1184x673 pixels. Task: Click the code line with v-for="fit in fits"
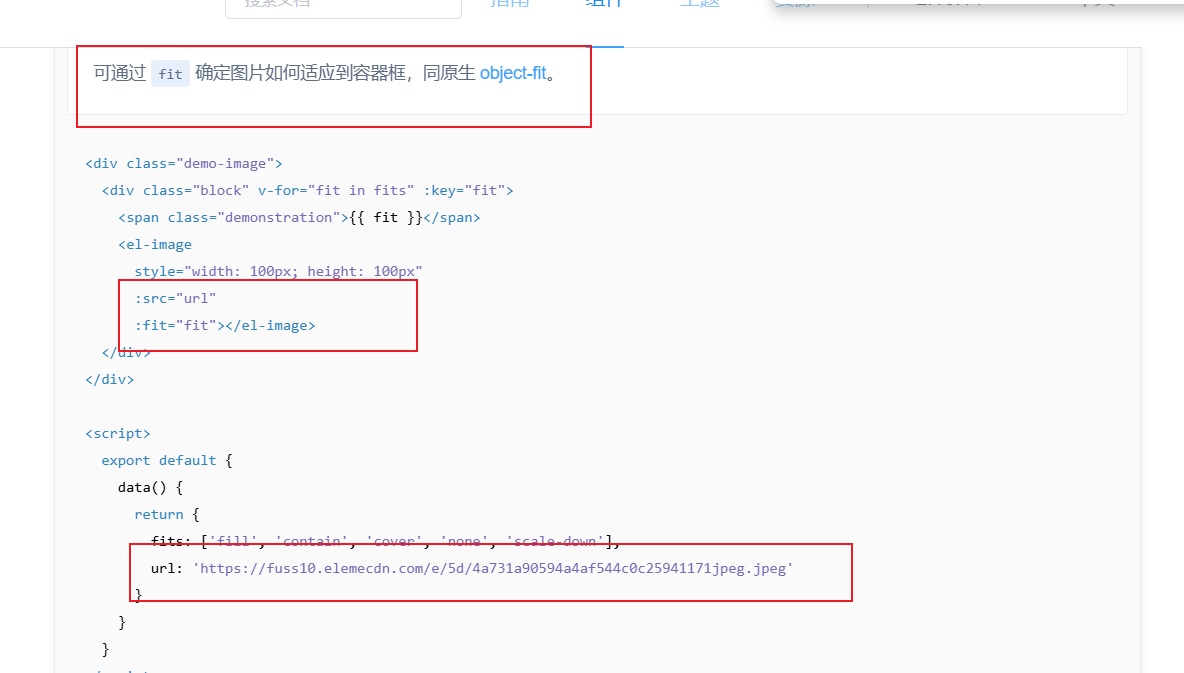[307, 190]
